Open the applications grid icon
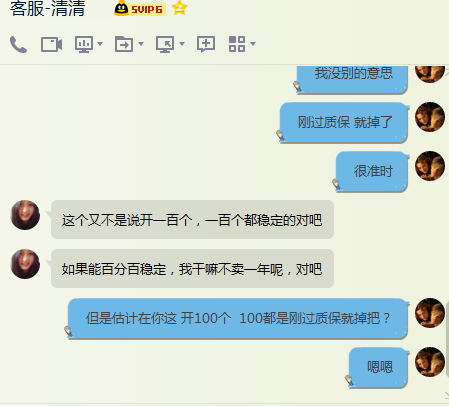This screenshot has width=449, height=406. click(x=237, y=44)
